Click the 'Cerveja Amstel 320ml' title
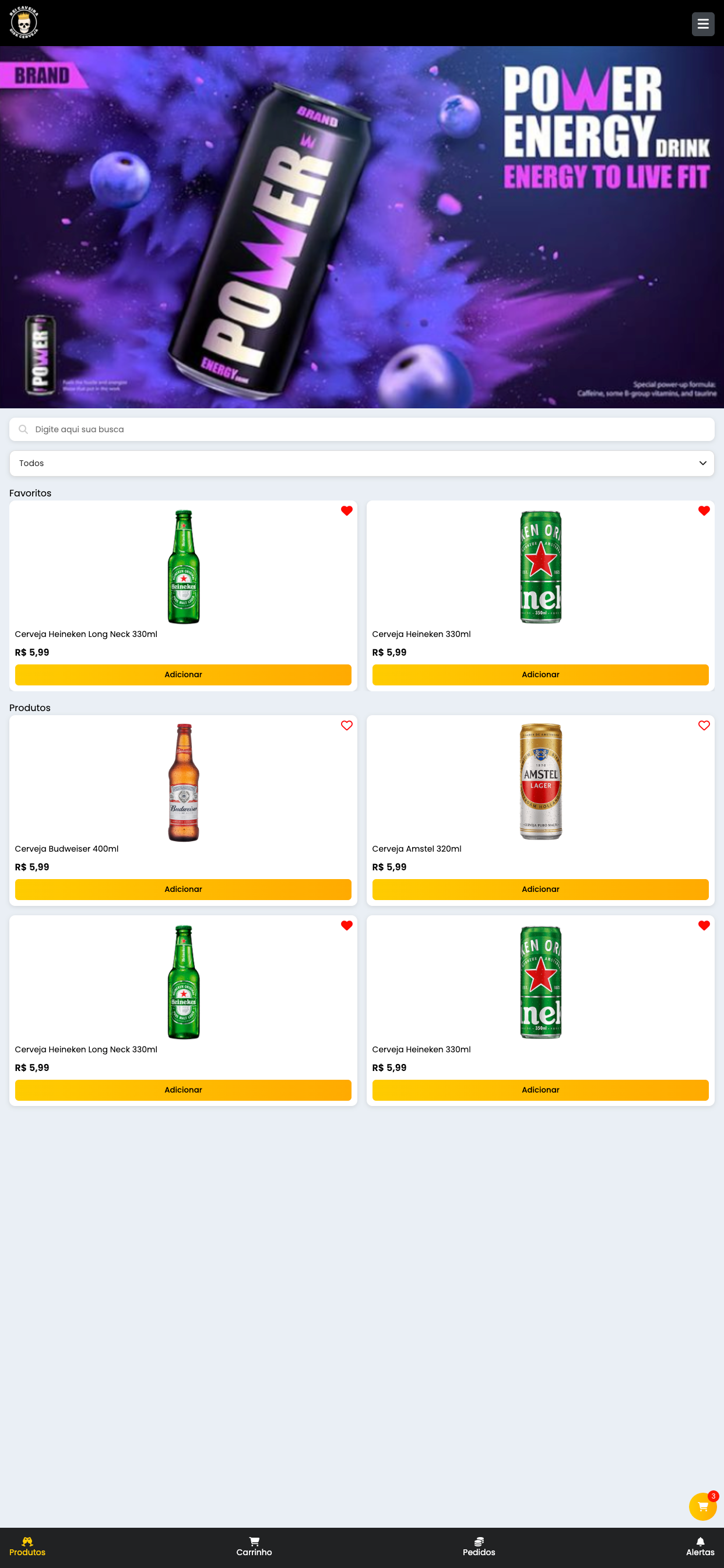724x1568 pixels. 417,849
